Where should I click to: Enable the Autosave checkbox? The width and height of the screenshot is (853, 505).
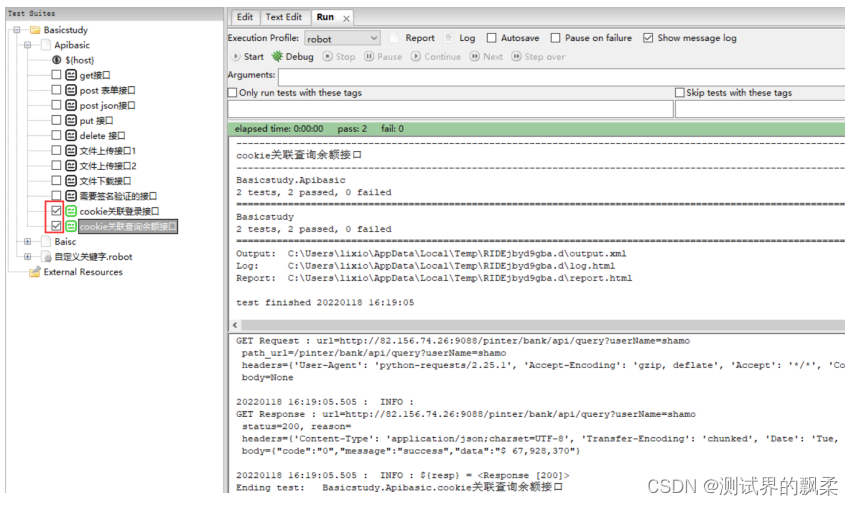492,38
